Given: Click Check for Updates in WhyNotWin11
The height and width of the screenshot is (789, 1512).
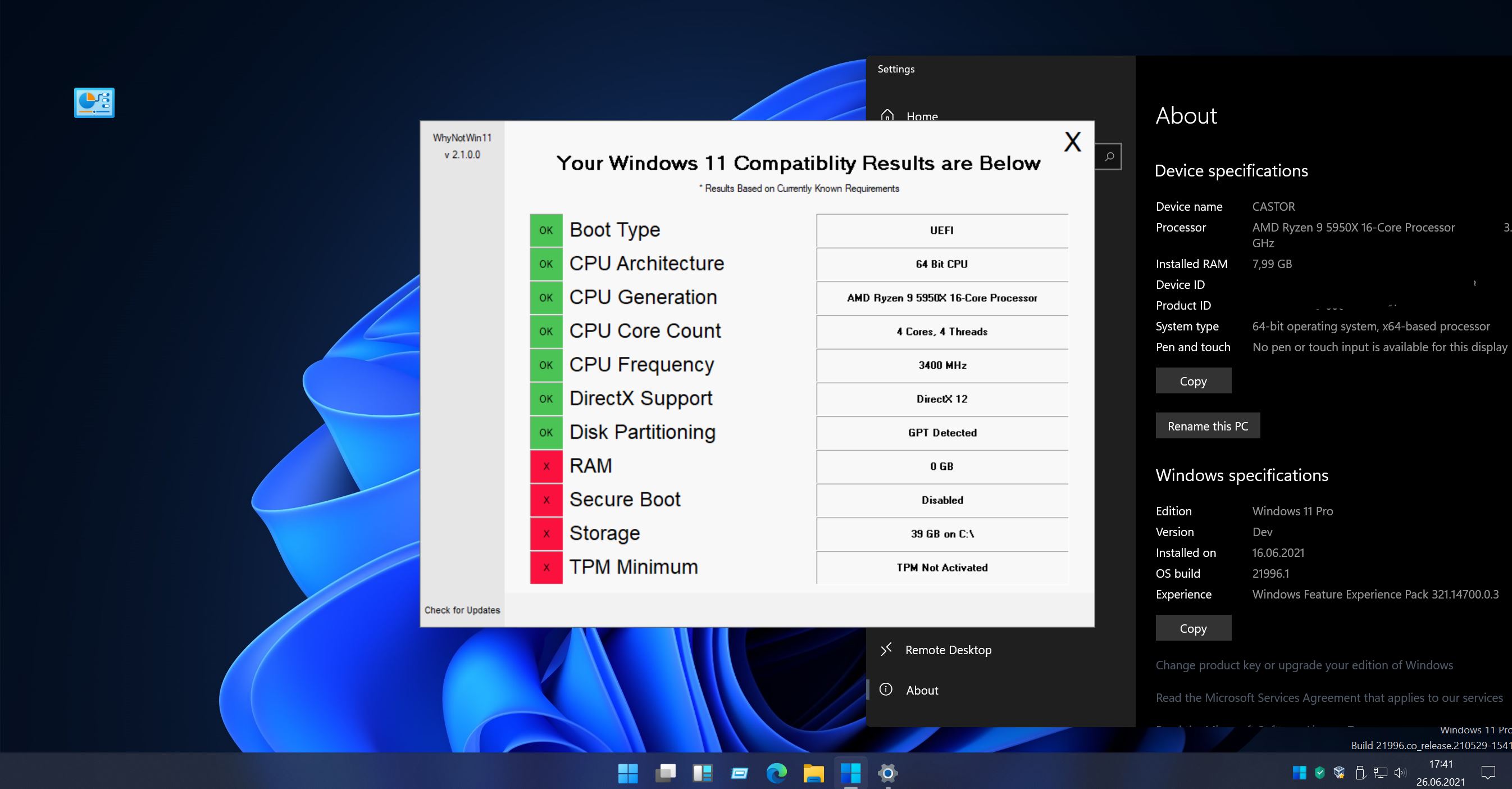Looking at the screenshot, I should pyautogui.click(x=462, y=610).
